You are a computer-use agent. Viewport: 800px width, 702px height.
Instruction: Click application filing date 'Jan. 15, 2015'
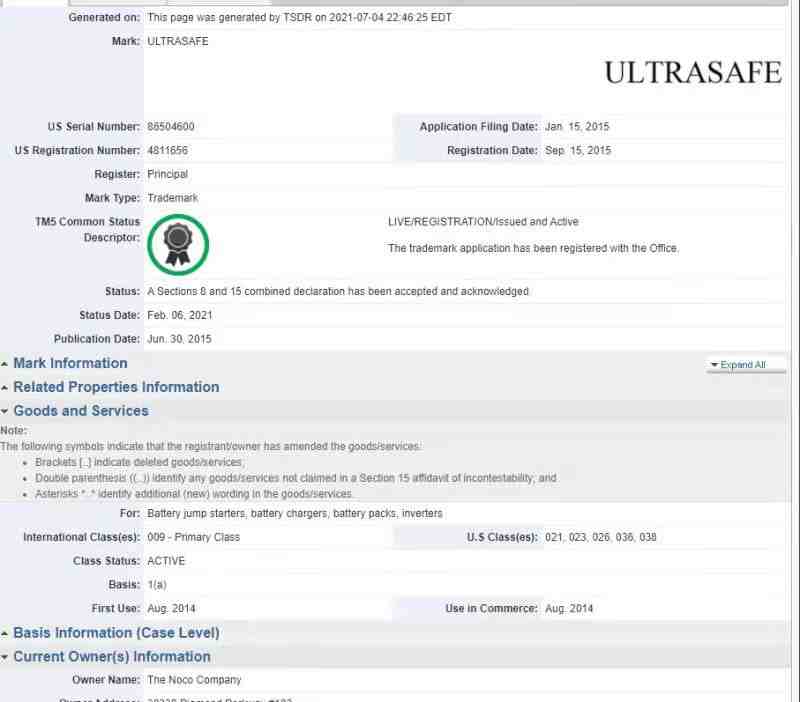click(577, 127)
